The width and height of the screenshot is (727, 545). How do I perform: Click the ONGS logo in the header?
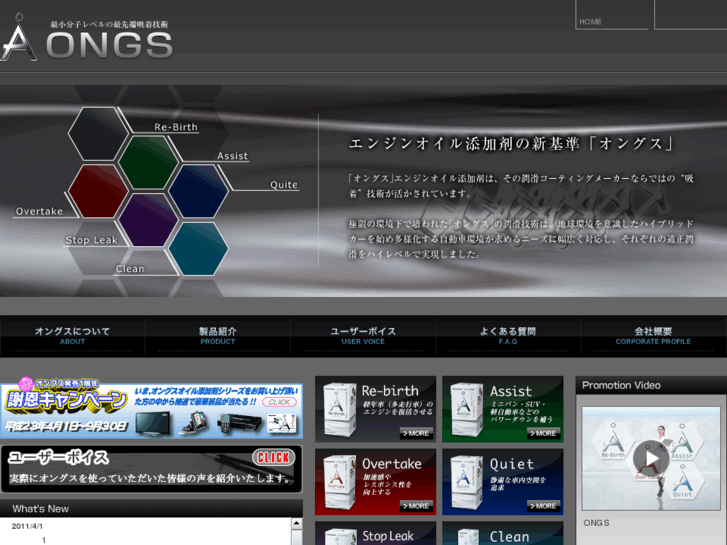coord(87,38)
